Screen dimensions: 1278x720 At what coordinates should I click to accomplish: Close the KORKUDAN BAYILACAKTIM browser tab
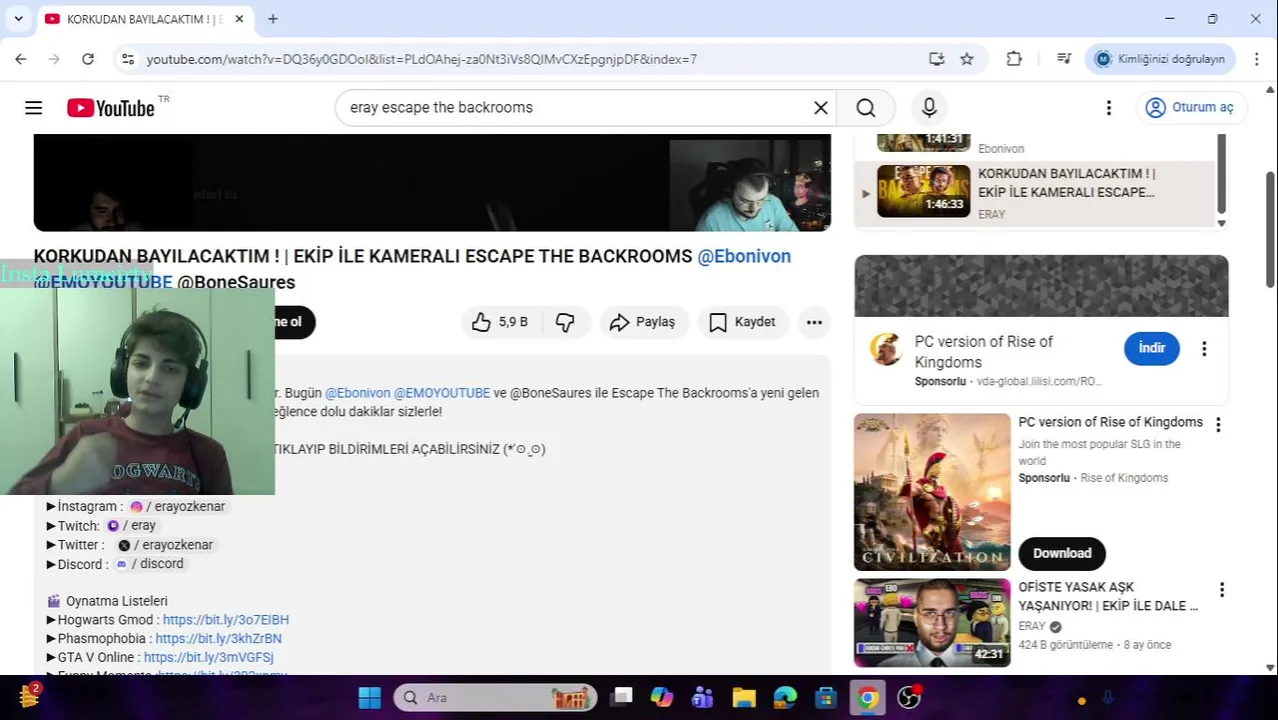[240, 19]
